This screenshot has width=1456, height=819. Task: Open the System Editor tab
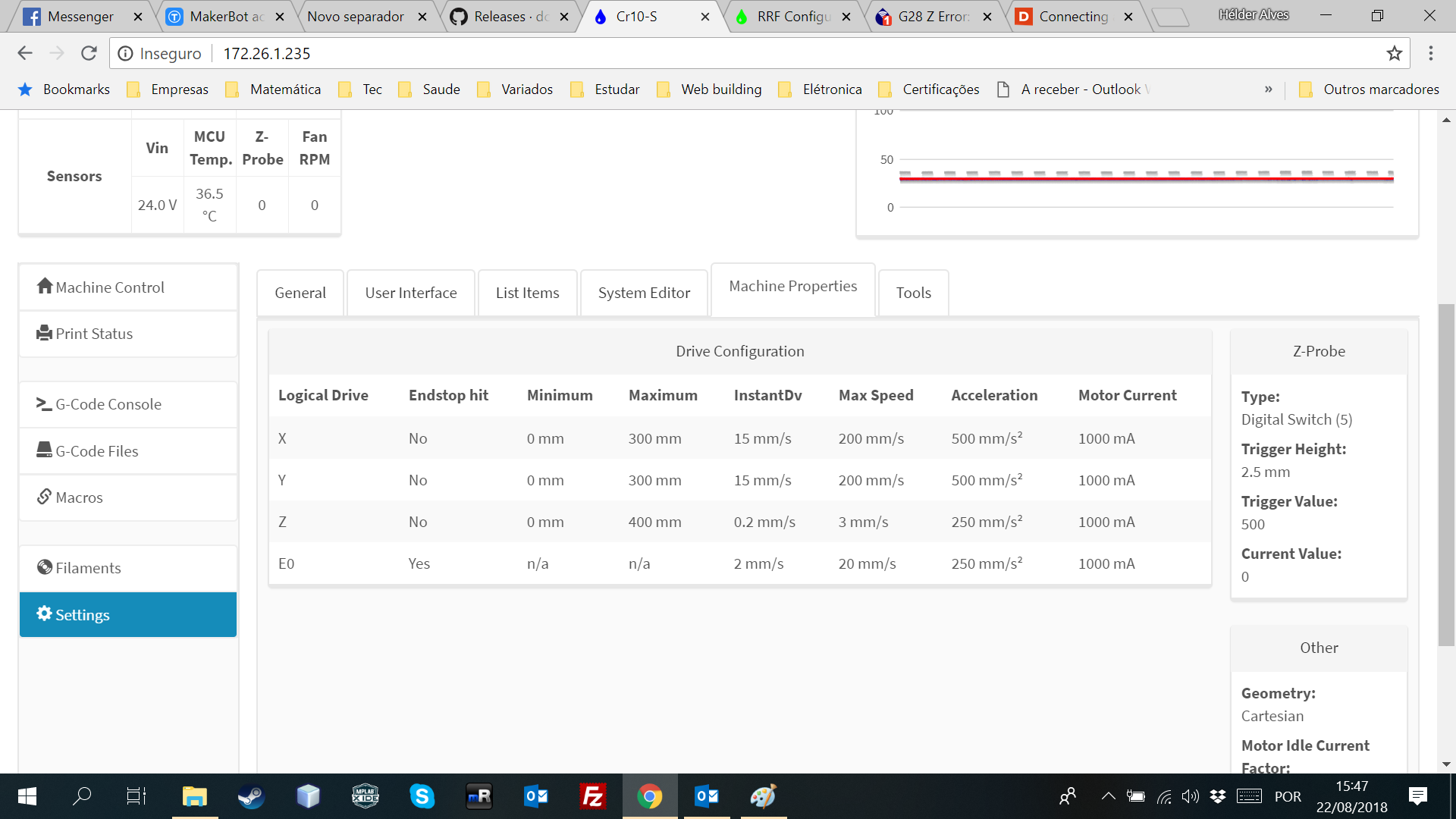(x=643, y=291)
